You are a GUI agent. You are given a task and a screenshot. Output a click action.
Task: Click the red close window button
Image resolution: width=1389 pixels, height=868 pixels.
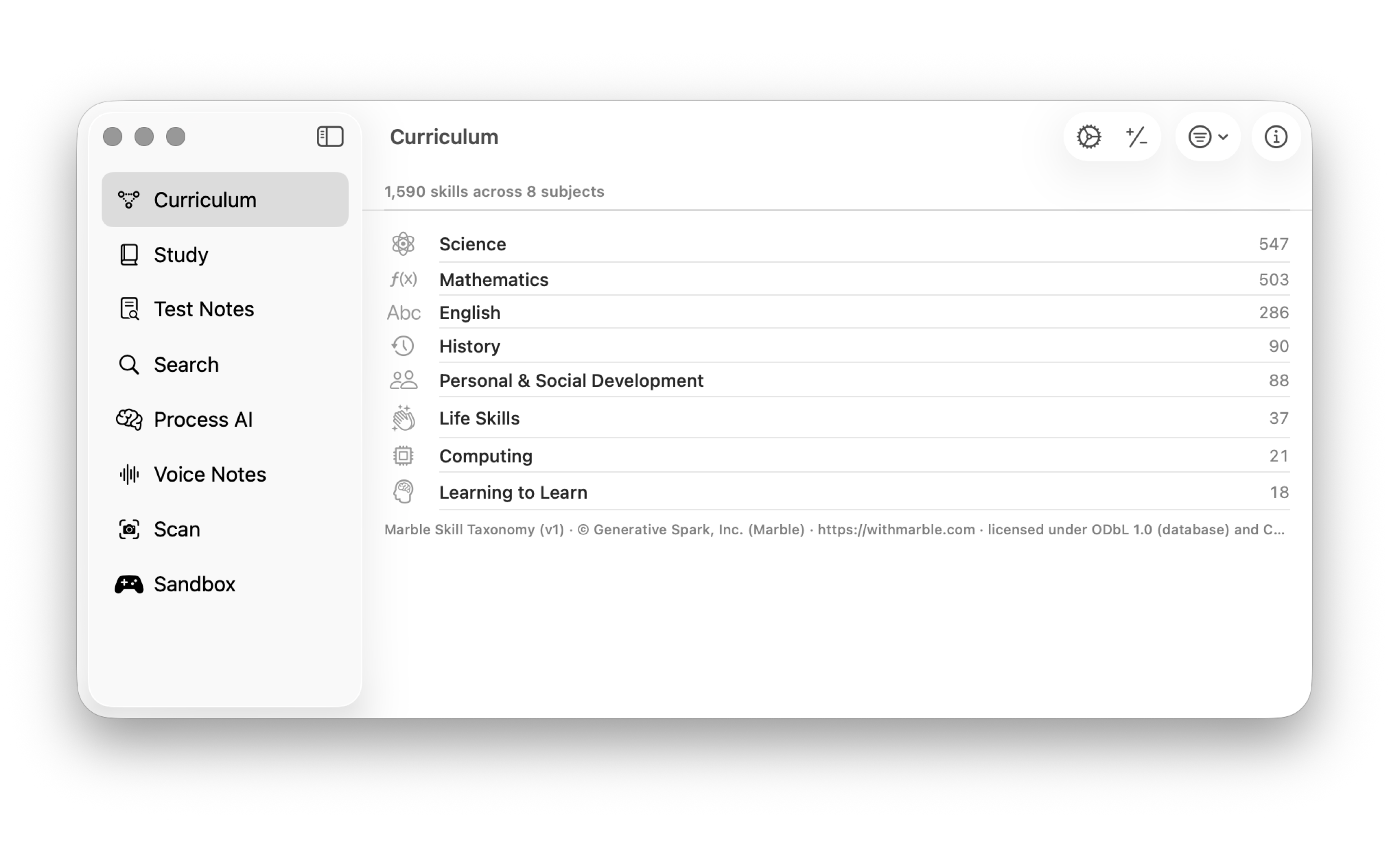[112, 136]
